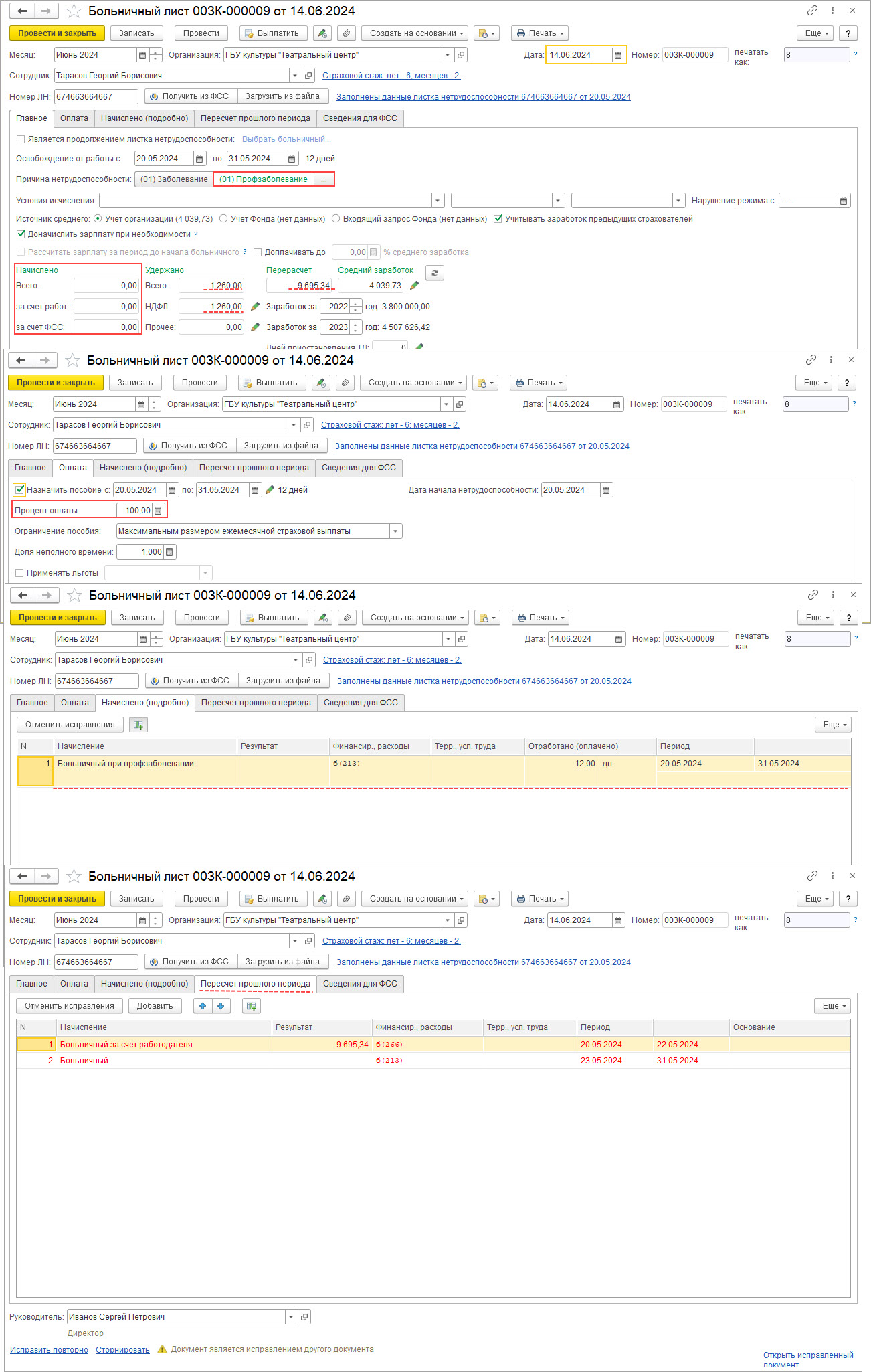Click the (01) Профзаболевание reason button
Image resolution: width=871 pixels, height=1372 pixels.
(x=264, y=179)
